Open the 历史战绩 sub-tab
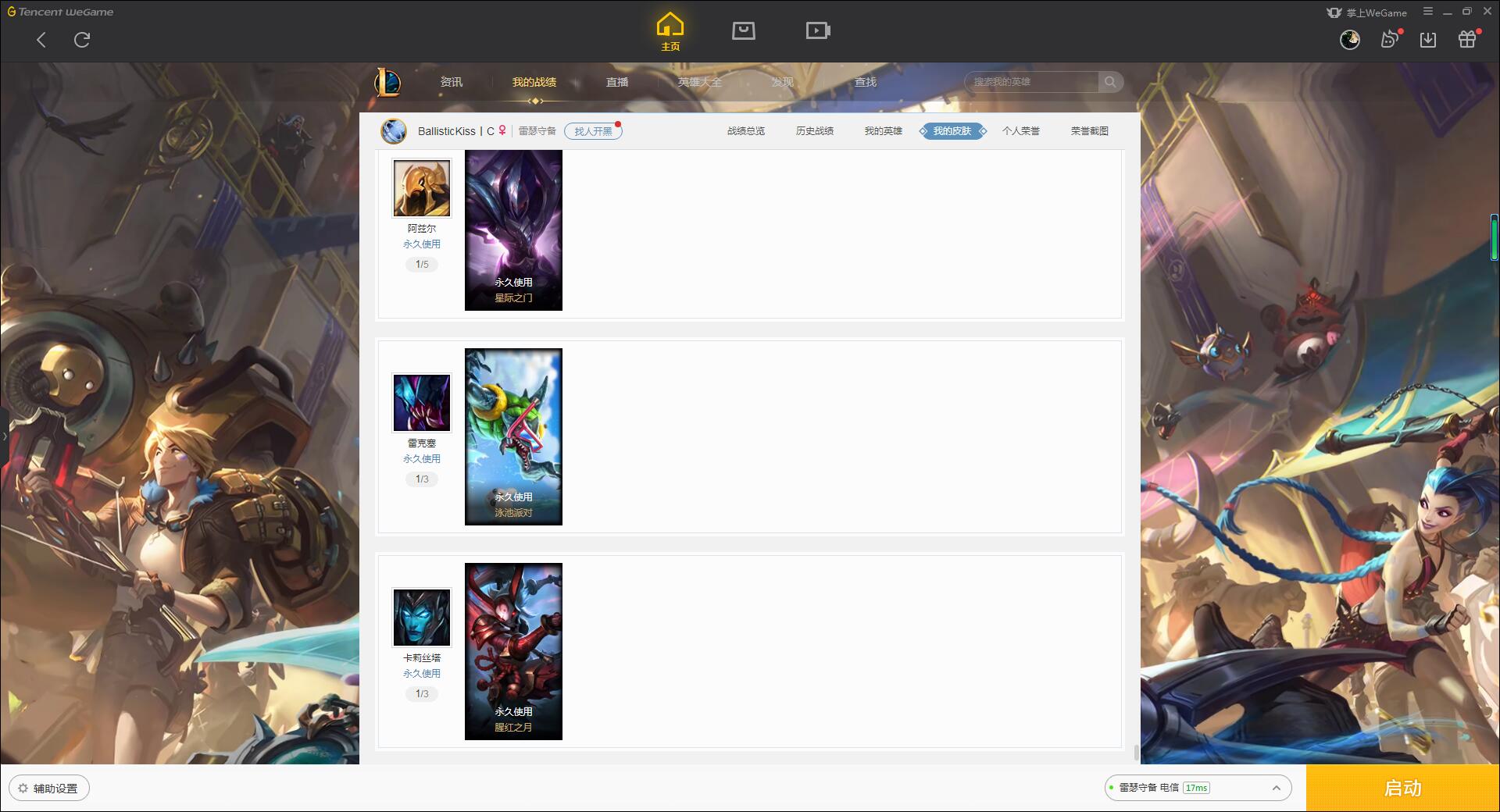The width and height of the screenshot is (1500, 812). pos(815,131)
